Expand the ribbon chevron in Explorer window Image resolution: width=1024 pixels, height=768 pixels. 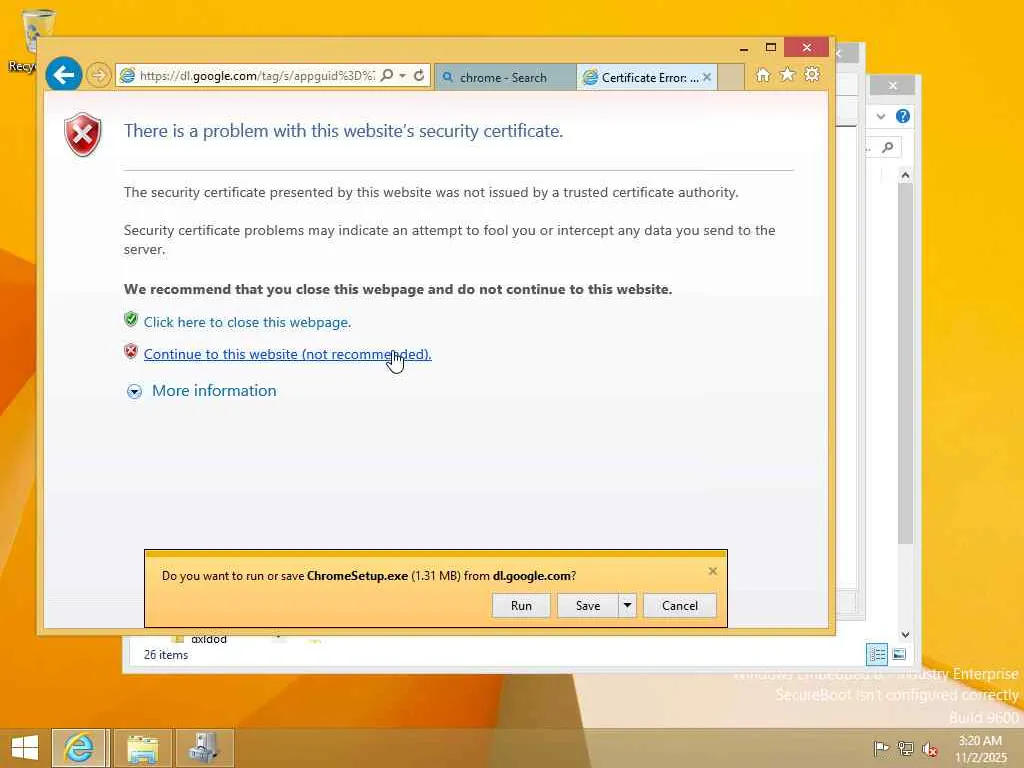point(881,116)
